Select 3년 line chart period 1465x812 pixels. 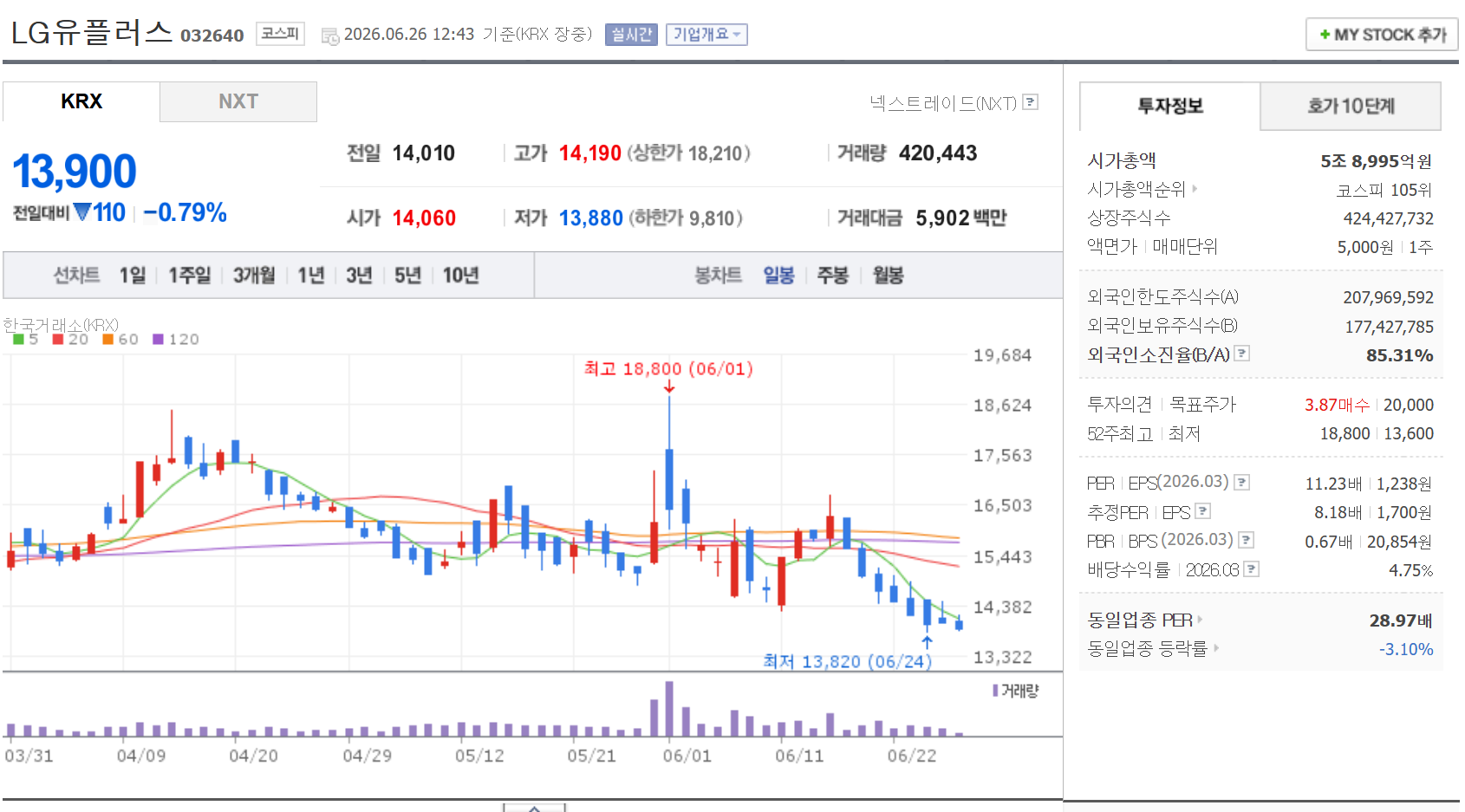pos(359,276)
